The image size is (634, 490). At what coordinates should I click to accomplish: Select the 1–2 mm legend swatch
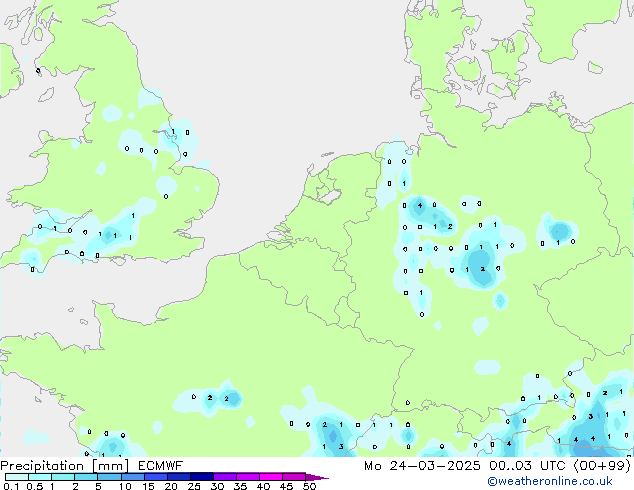[x=63, y=477]
